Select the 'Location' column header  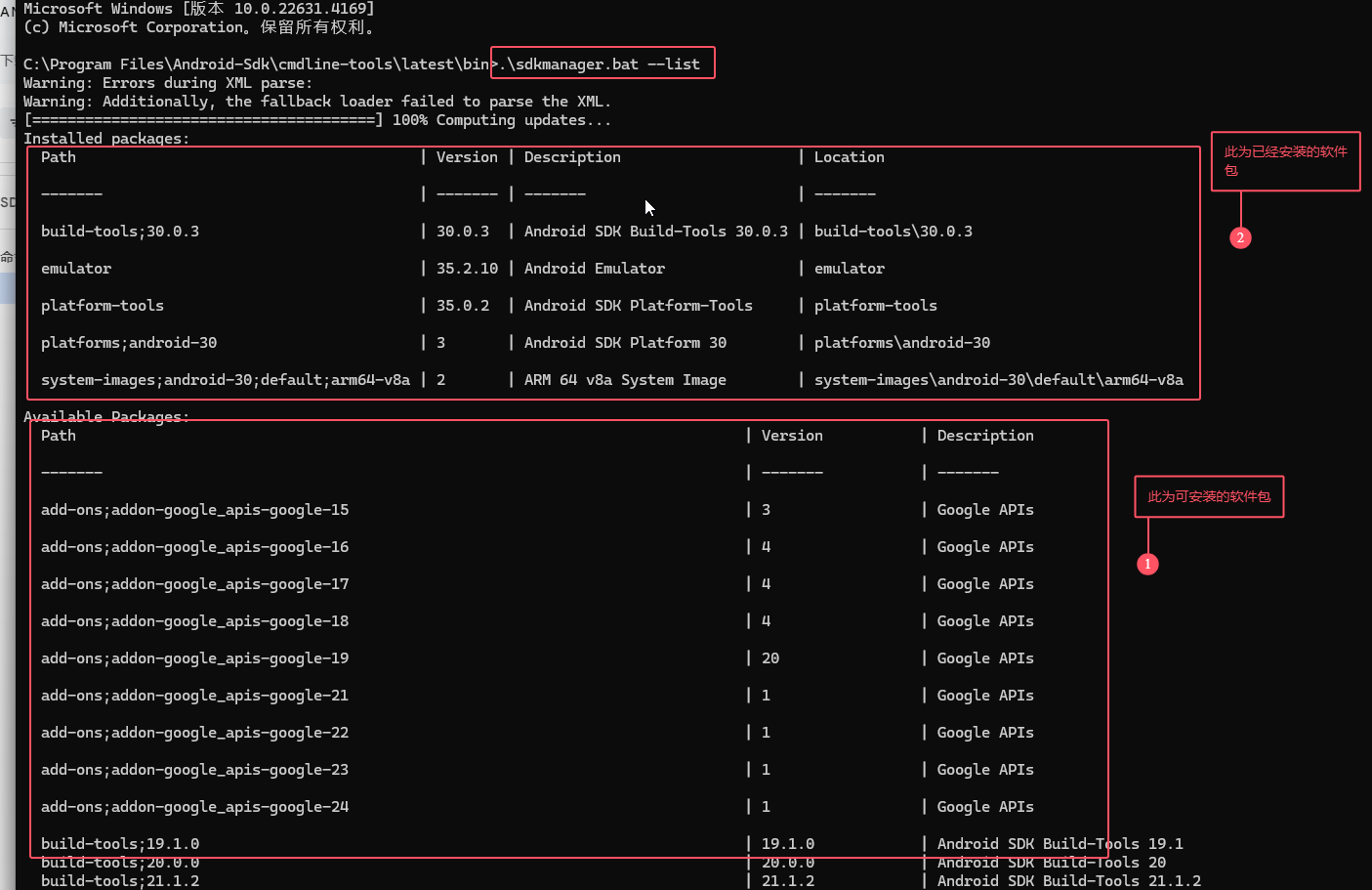click(850, 157)
